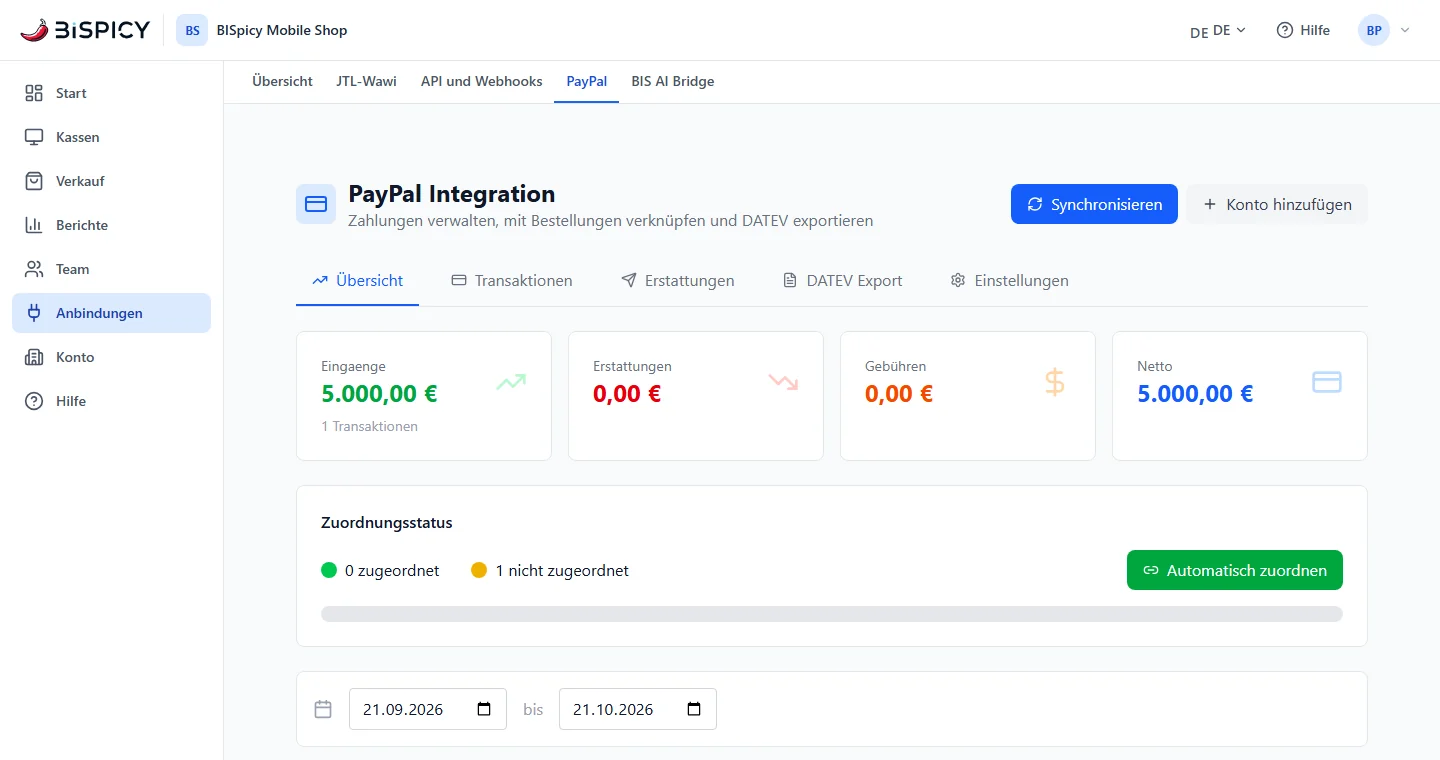This screenshot has width=1440, height=760.
Task: Open Hilfe in the sidebar
Action: click(x=111, y=401)
